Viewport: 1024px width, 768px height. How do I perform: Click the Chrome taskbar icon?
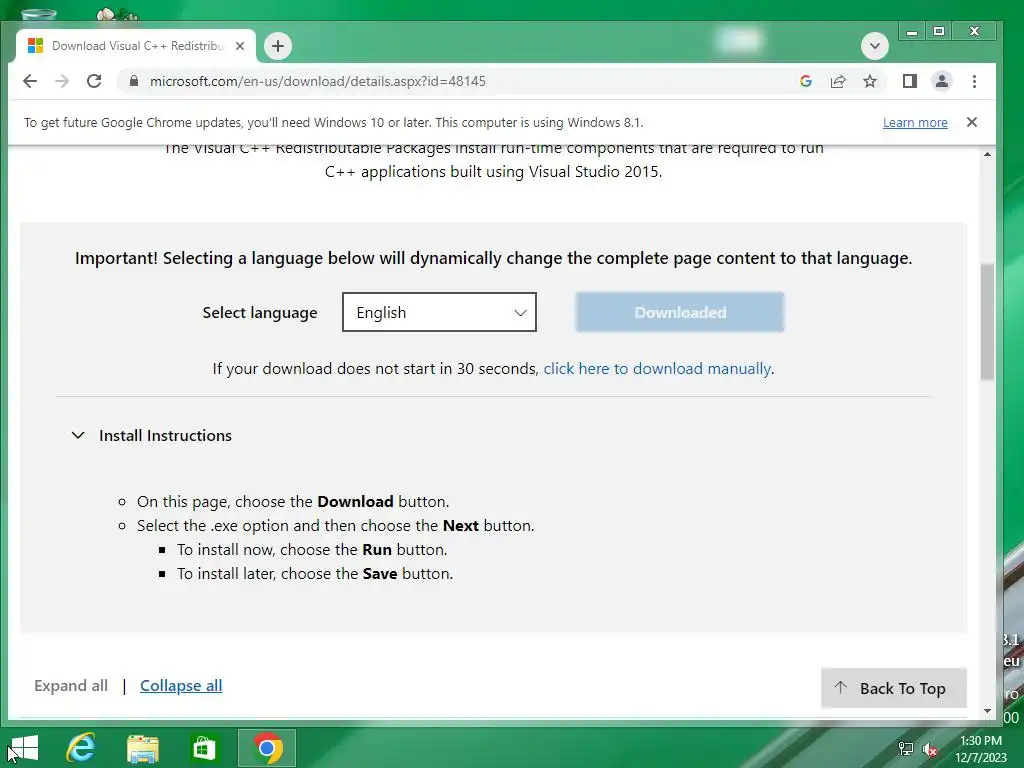[x=267, y=748]
